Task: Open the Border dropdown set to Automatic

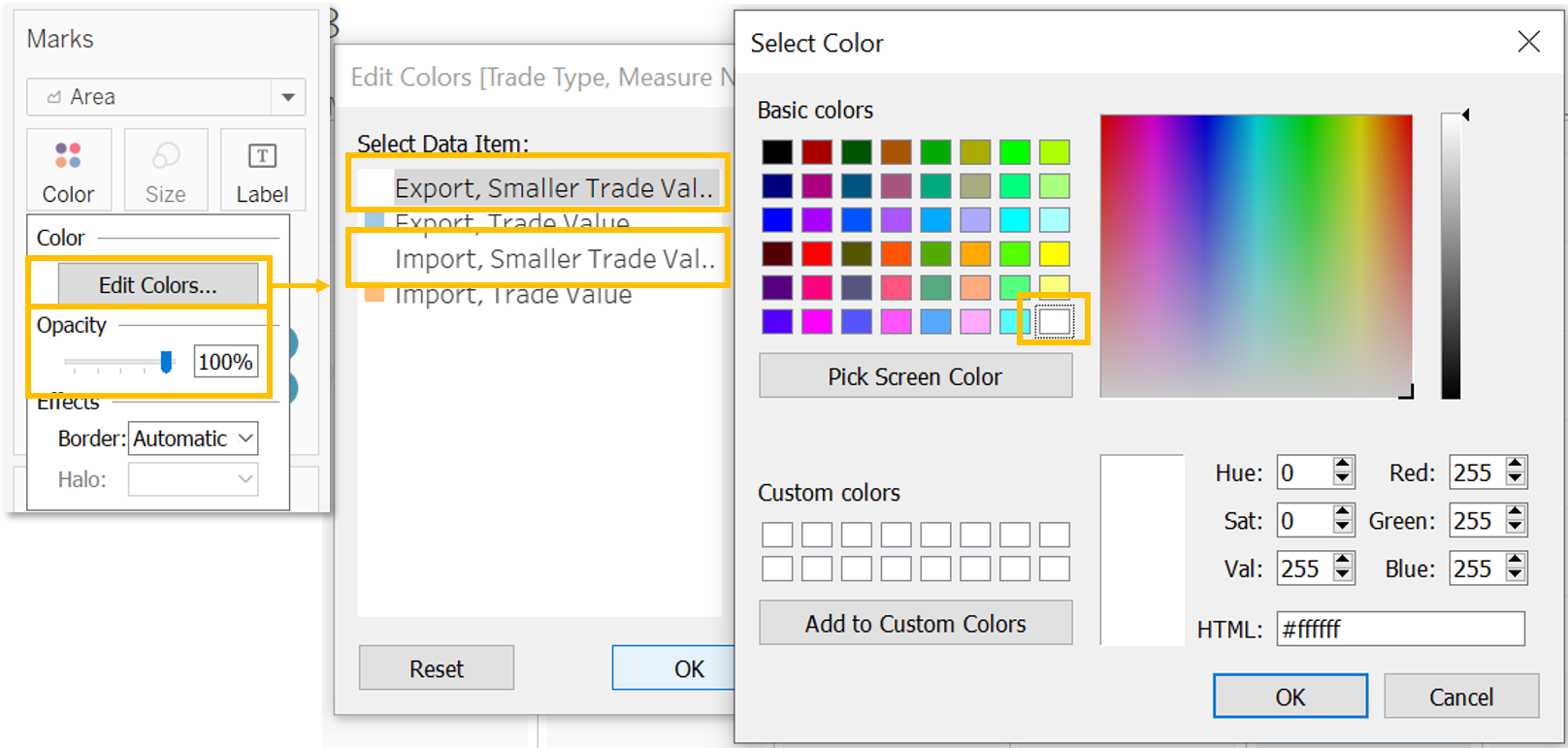Action: 194,439
